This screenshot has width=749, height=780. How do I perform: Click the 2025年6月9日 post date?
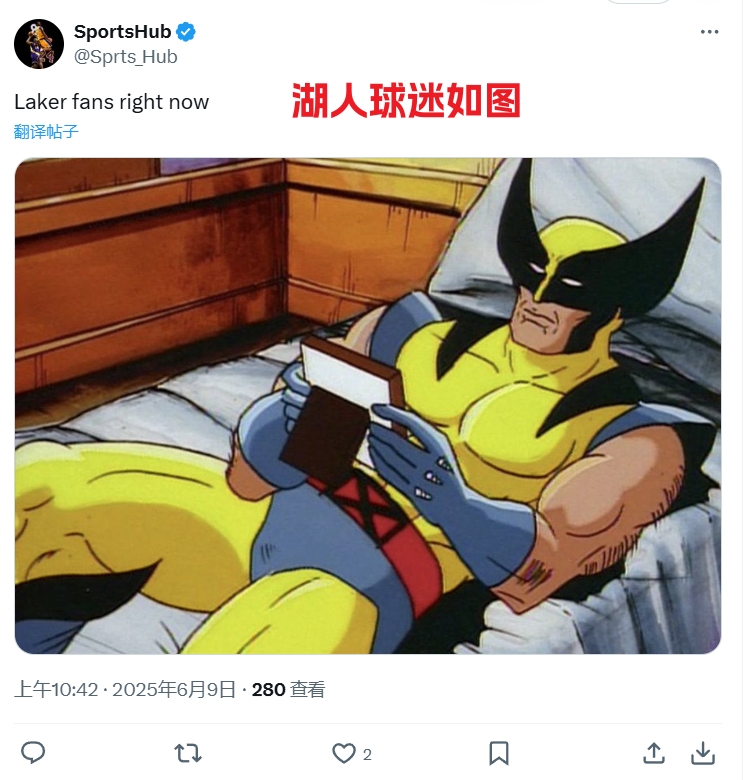point(174,689)
